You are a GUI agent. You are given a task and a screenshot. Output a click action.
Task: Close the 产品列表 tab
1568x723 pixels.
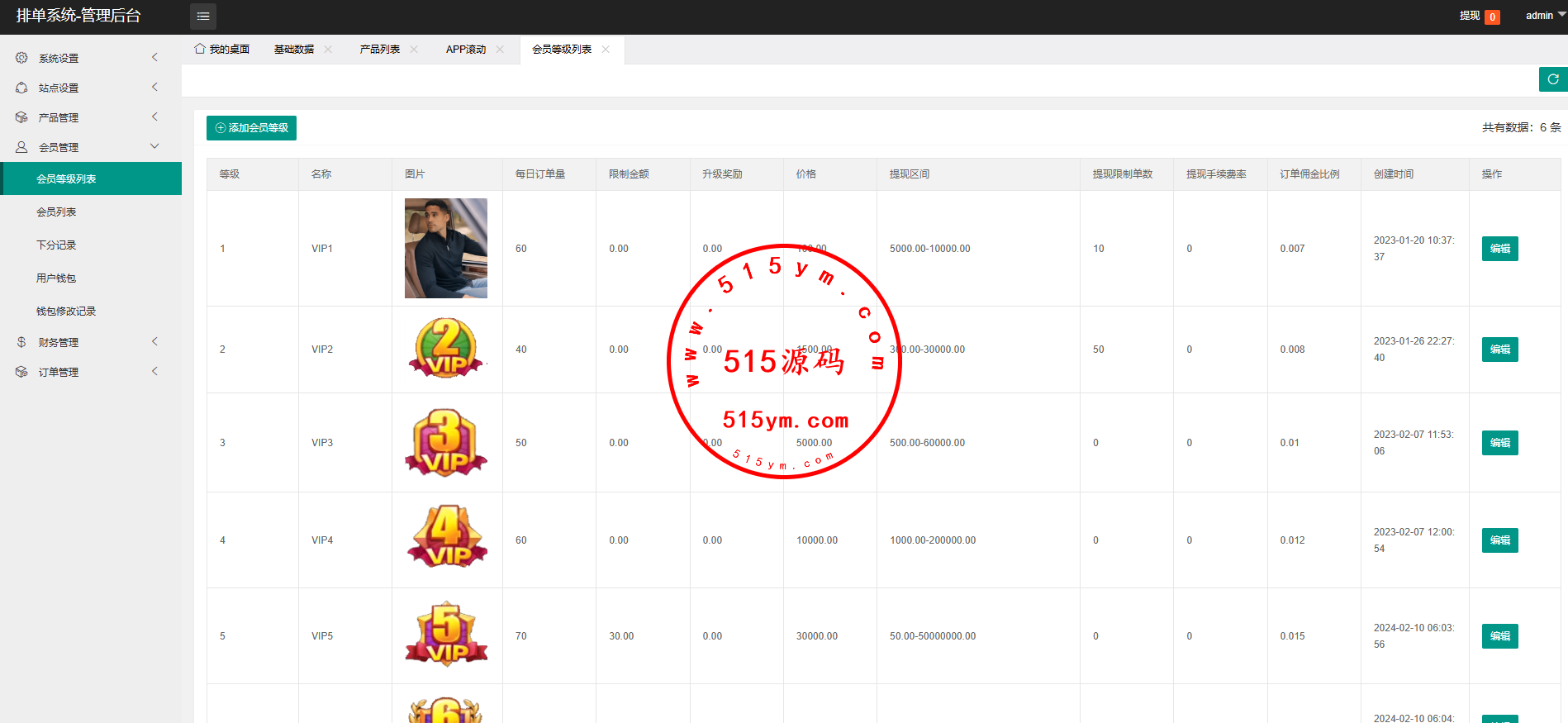pyautogui.click(x=414, y=50)
